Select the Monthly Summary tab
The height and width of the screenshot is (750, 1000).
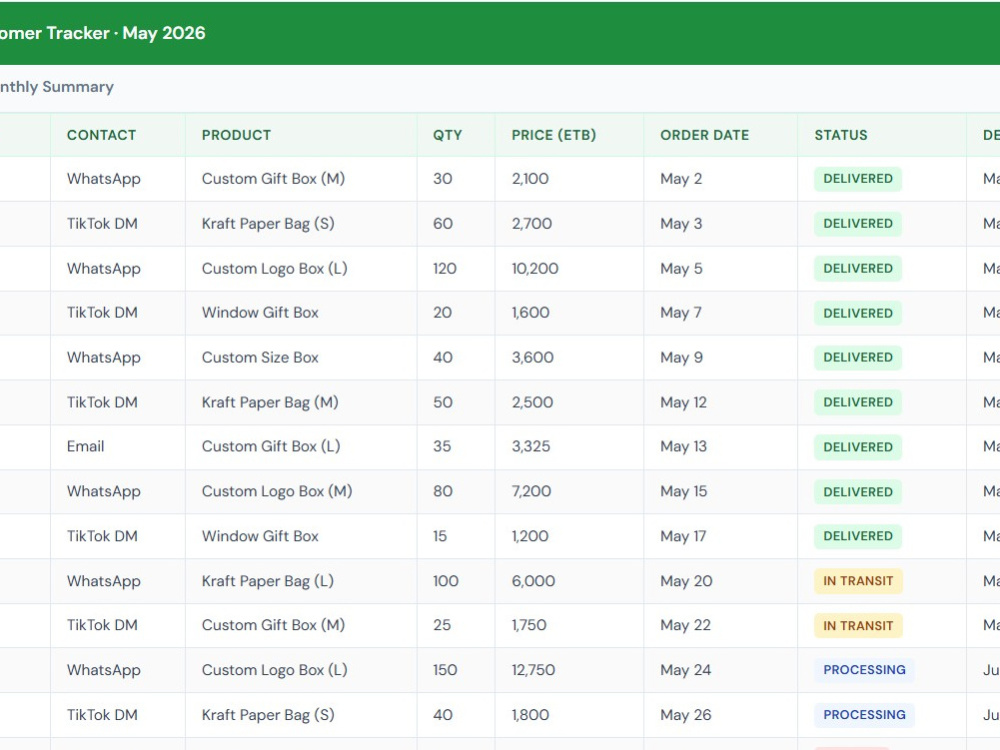pyautogui.click(x=56, y=87)
